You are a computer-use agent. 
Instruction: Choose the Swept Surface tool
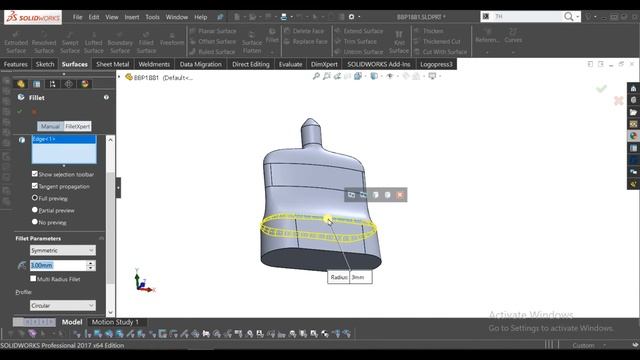70,42
